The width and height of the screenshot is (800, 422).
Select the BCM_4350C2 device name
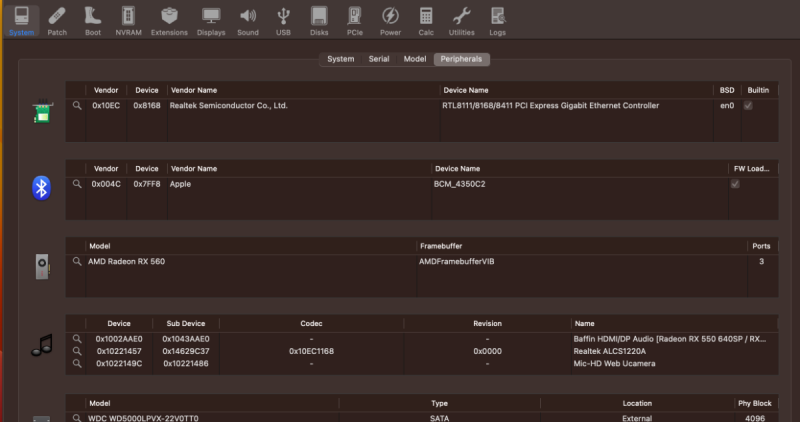[x=459, y=184]
